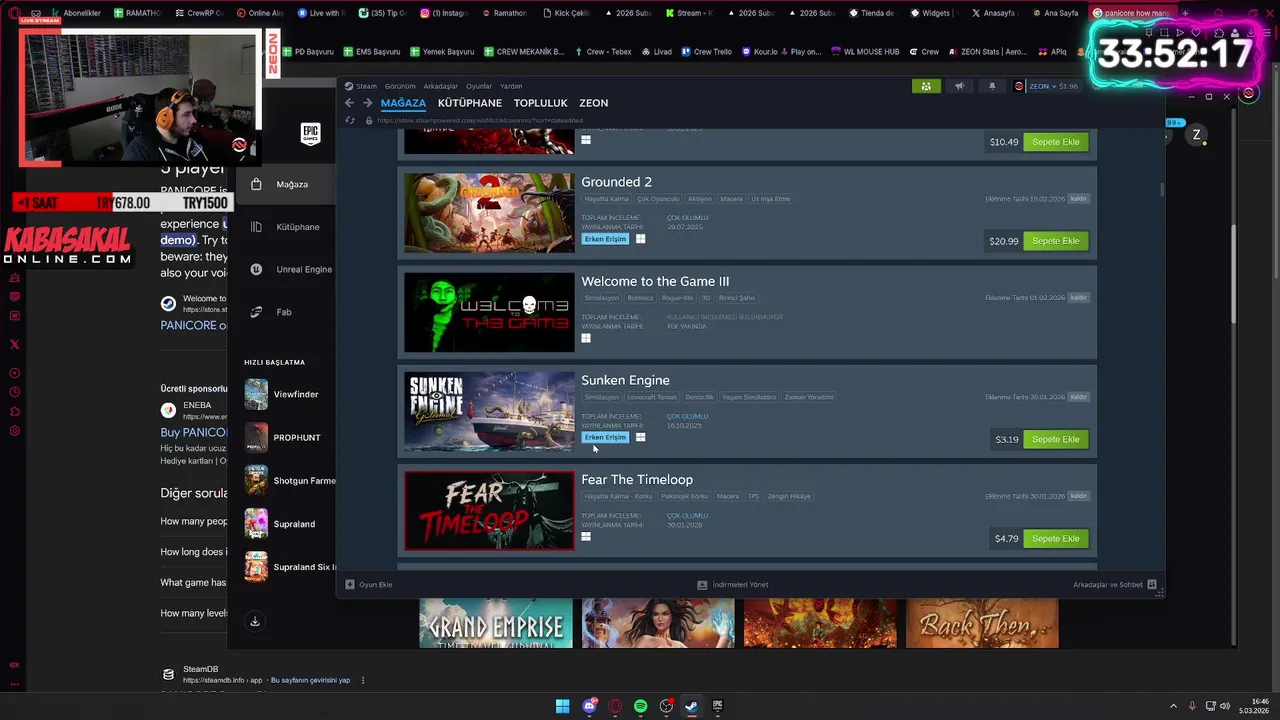This screenshot has height=720, width=1280.
Task: Click the Grounded 2 cover thumbnail
Action: [489, 212]
